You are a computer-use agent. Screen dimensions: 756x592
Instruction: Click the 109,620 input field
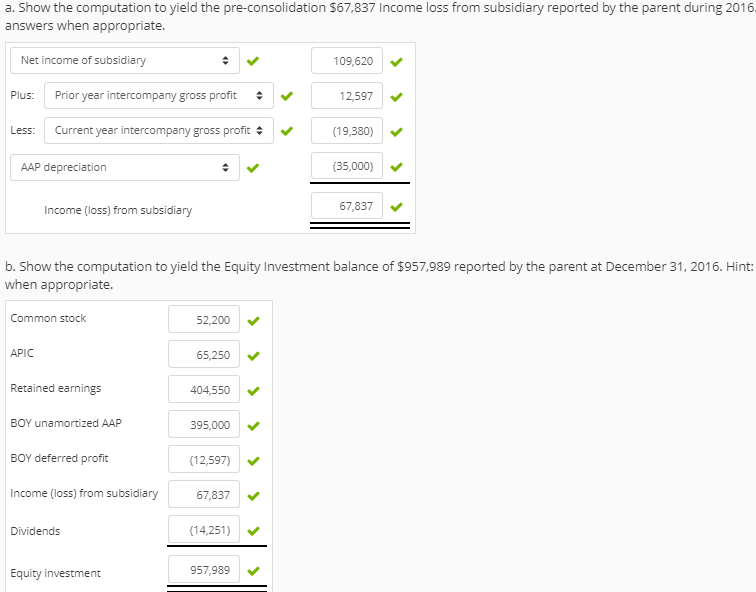347,61
